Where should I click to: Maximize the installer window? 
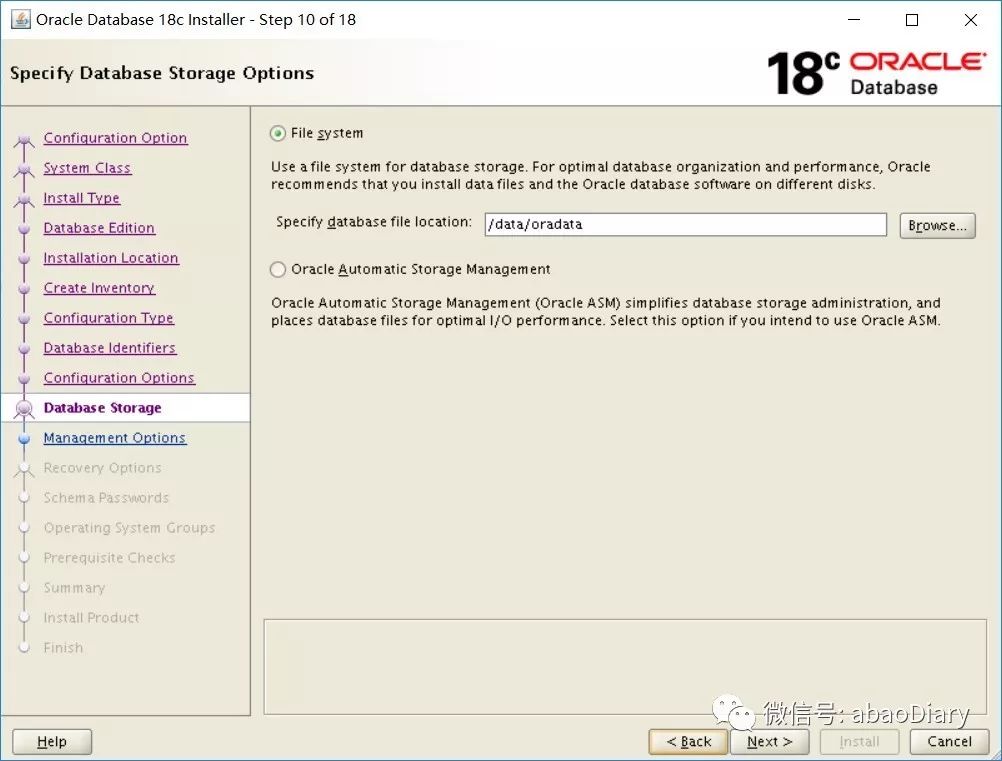click(912, 20)
